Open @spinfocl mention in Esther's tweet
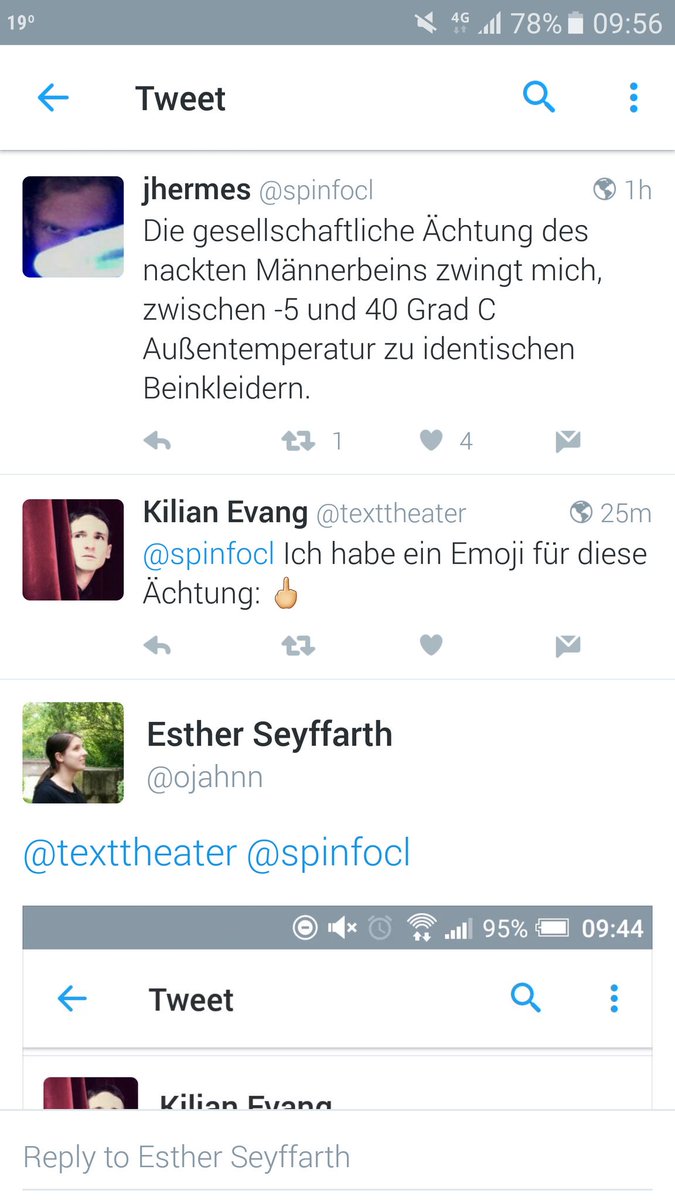Viewport: 675px width, 1200px height. pos(329,854)
